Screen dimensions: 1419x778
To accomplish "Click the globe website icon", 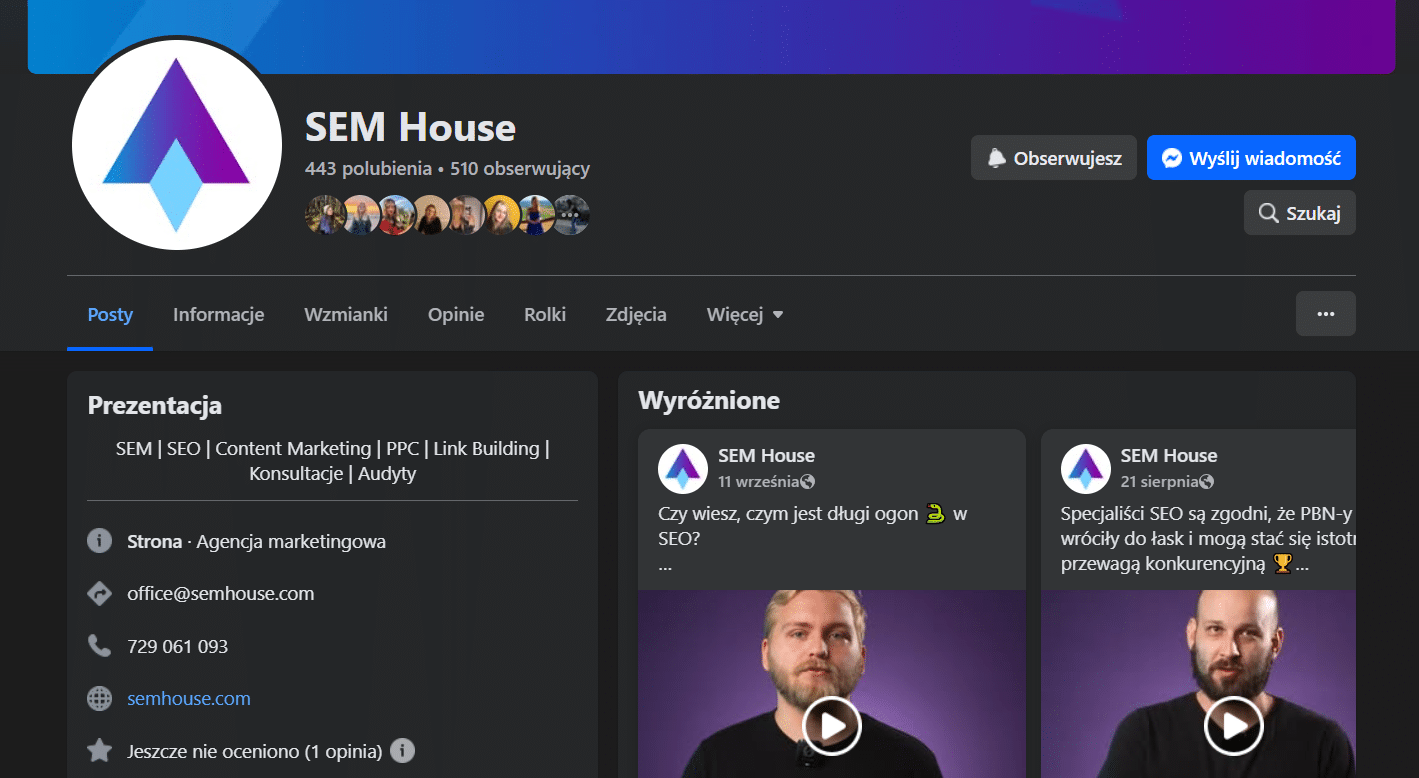I will point(99,698).
